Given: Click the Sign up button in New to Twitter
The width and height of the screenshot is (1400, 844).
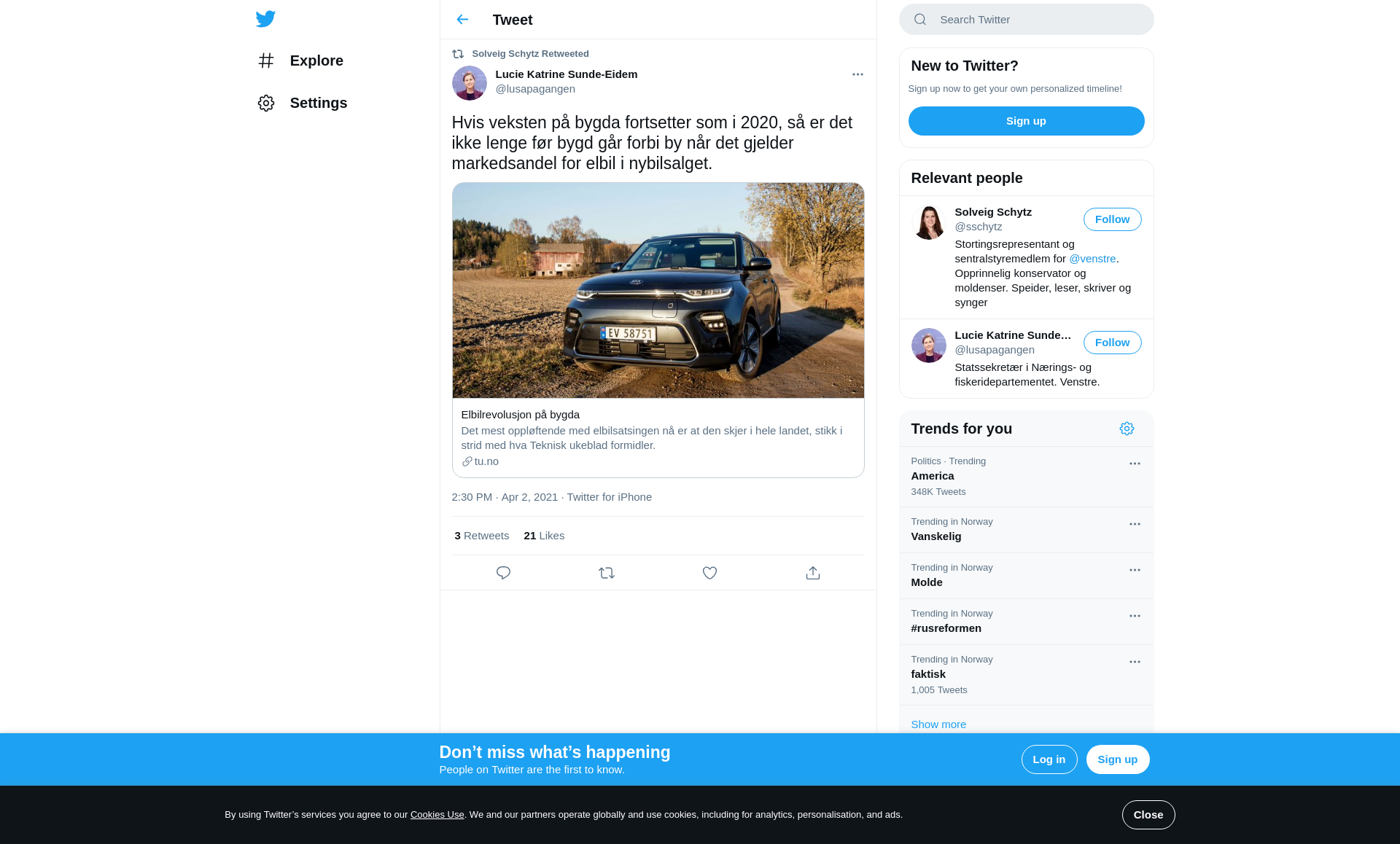Looking at the screenshot, I should point(1026,121).
